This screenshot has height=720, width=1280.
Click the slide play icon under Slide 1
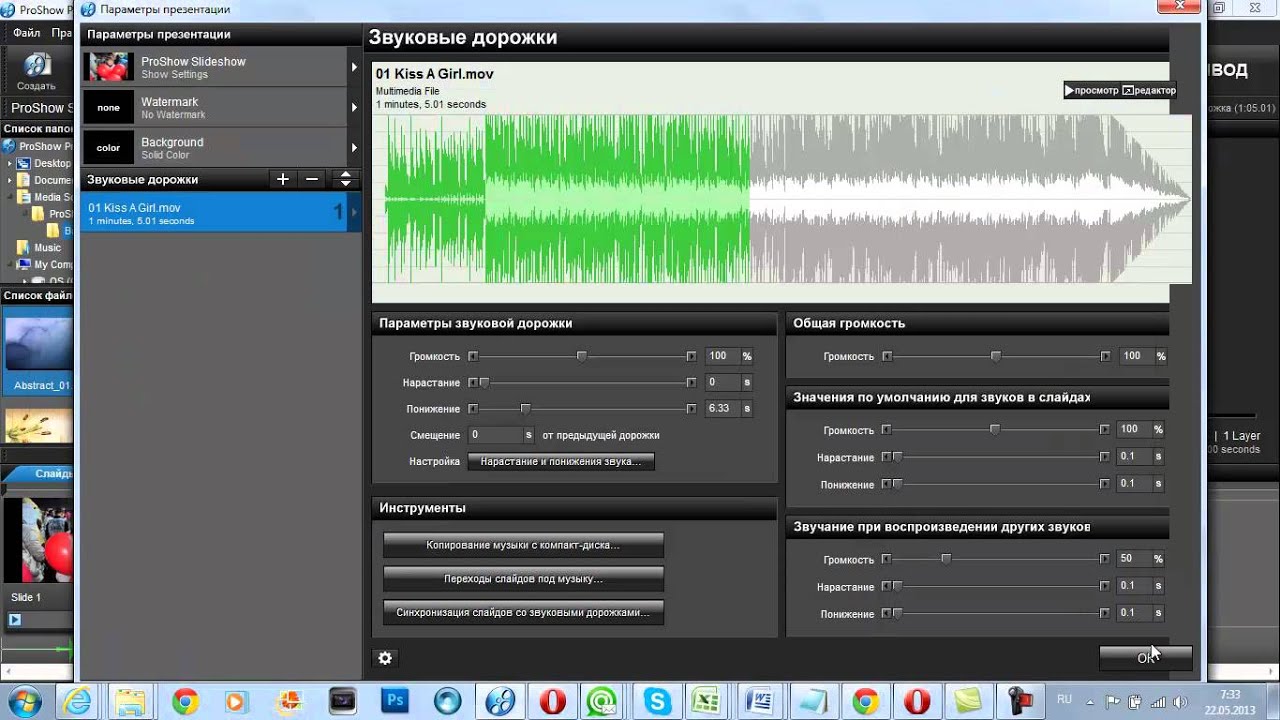pos(15,620)
